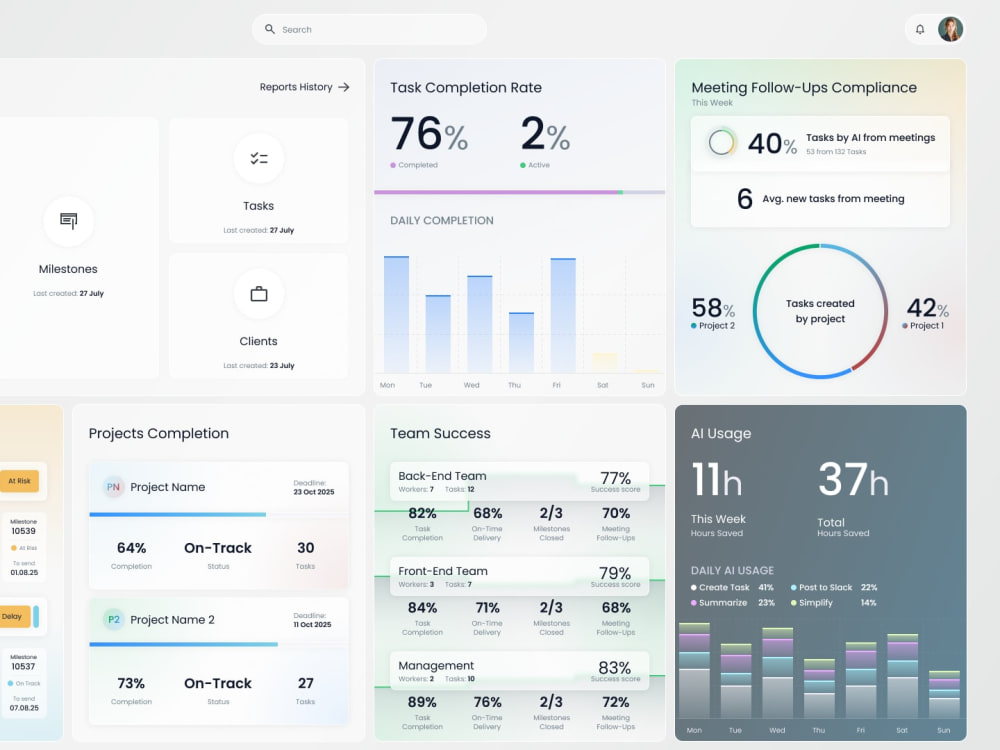The width and height of the screenshot is (1000, 750).
Task: Click Project Name progress bar
Action: (x=219, y=514)
